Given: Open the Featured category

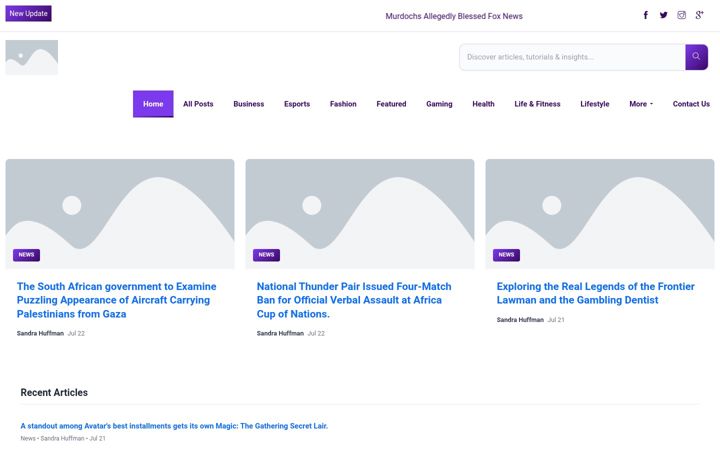Looking at the screenshot, I should pyautogui.click(x=391, y=104).
